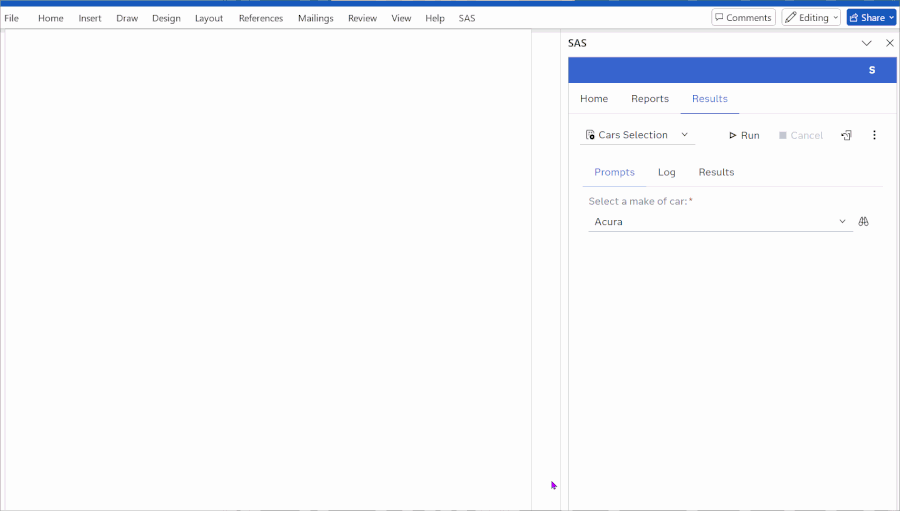
Task: Switch to the Prompts tab
Action: [x=614, y=172]
